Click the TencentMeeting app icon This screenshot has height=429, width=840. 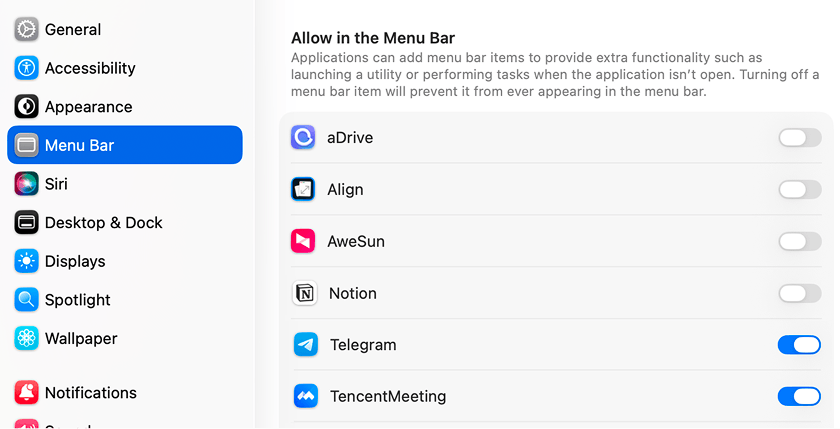point(306,396)
